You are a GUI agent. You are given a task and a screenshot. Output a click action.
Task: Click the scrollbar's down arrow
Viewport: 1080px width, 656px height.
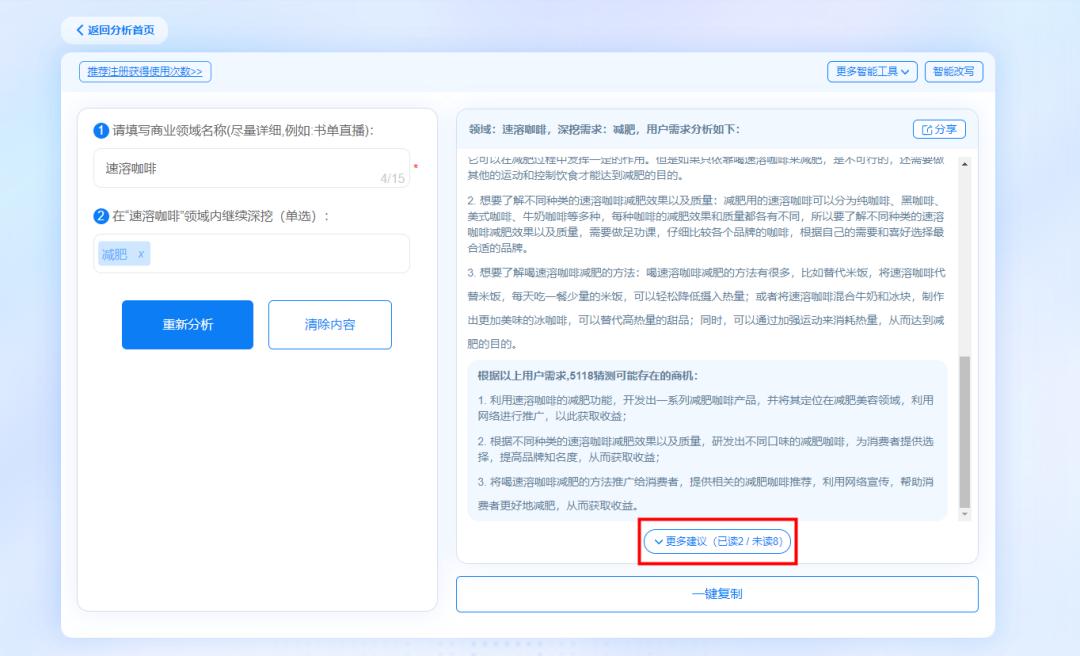click(x=963, y=512)
